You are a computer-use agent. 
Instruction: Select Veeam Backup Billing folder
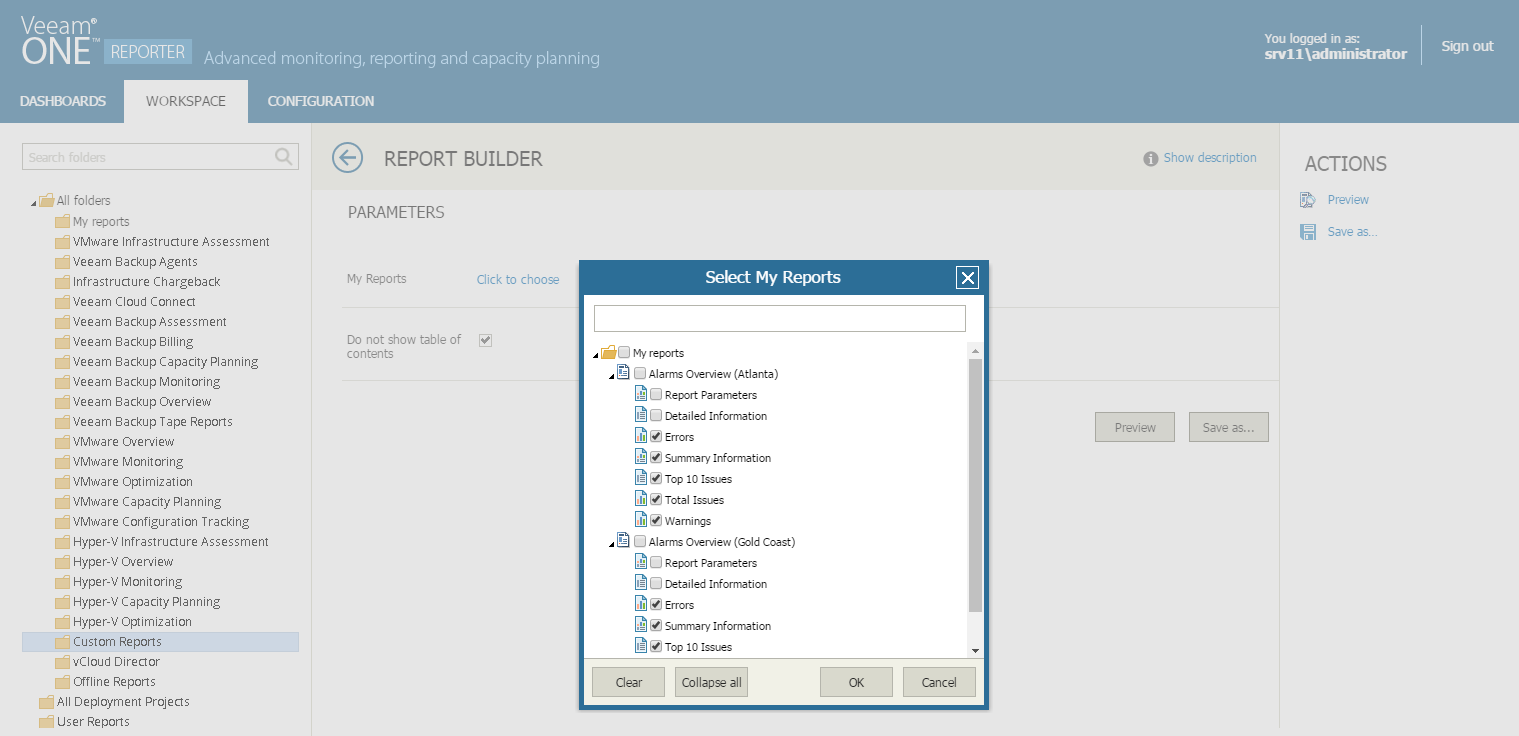point(133,342)
